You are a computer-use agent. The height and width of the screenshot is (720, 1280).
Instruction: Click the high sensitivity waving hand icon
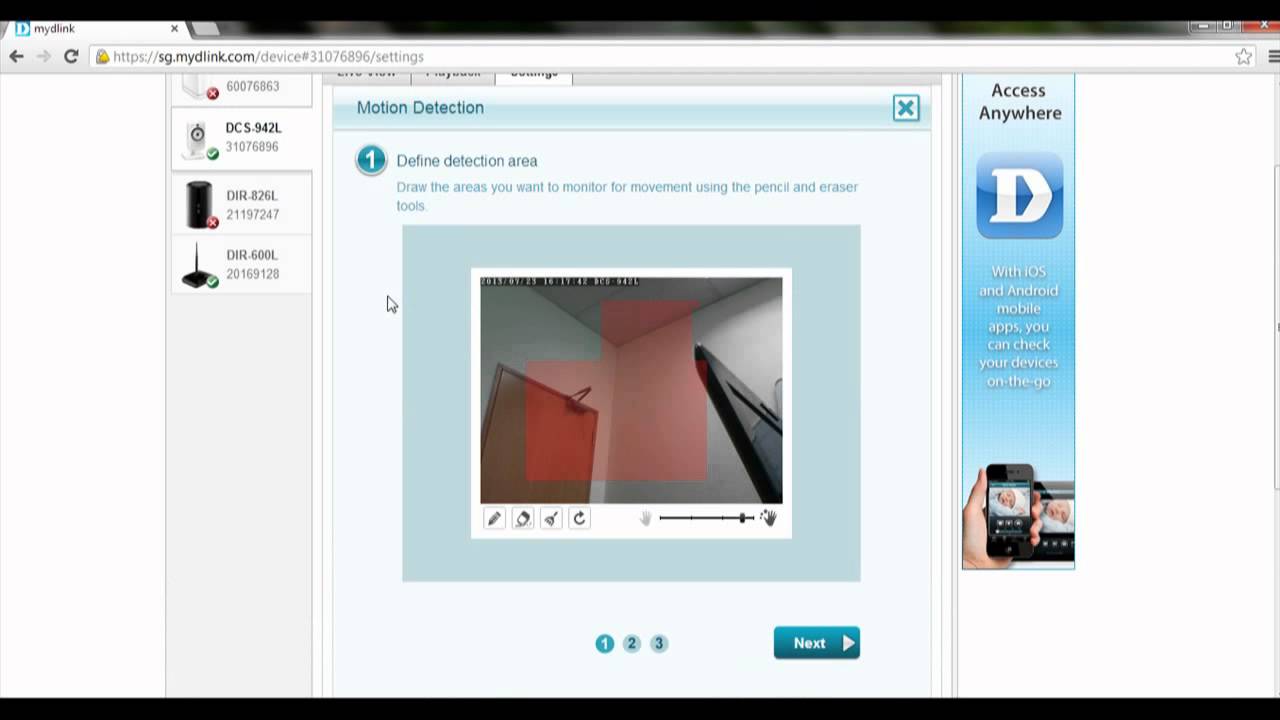tap(768, 518)
